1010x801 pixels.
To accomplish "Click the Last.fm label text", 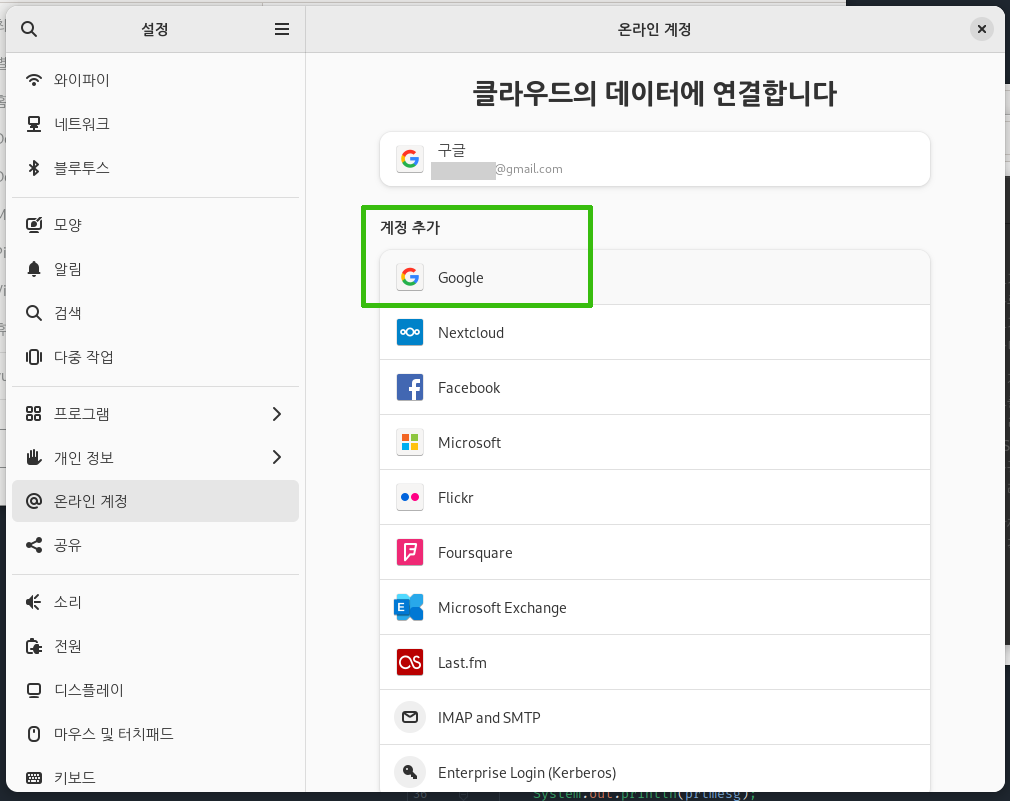I will point(462,663).
